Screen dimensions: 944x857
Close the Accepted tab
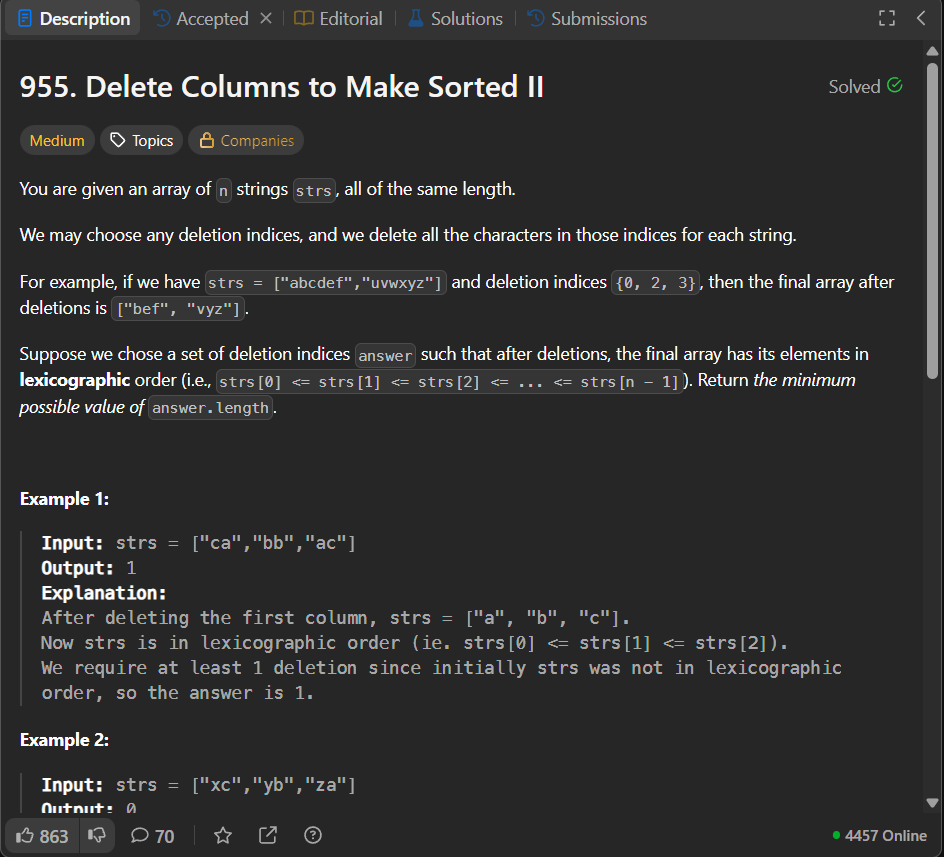pyautogui.click(x=264, y=18)
